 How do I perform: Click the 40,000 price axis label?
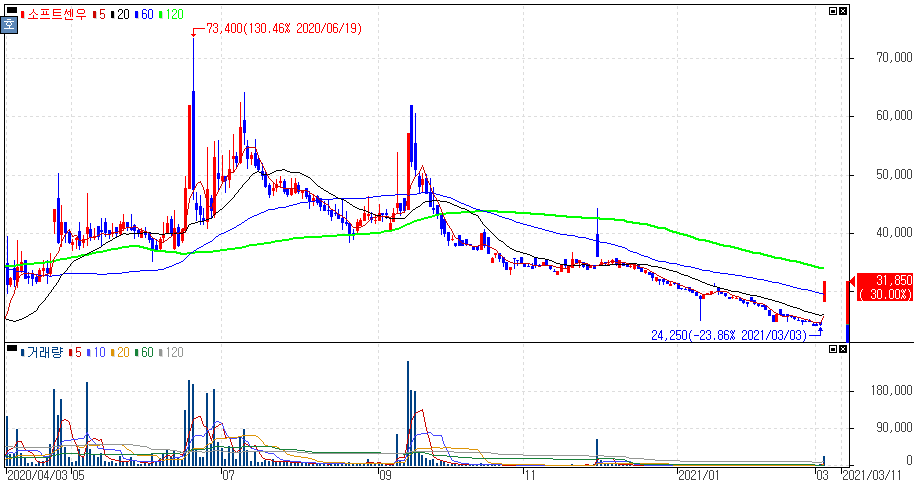tap(894, 233)
